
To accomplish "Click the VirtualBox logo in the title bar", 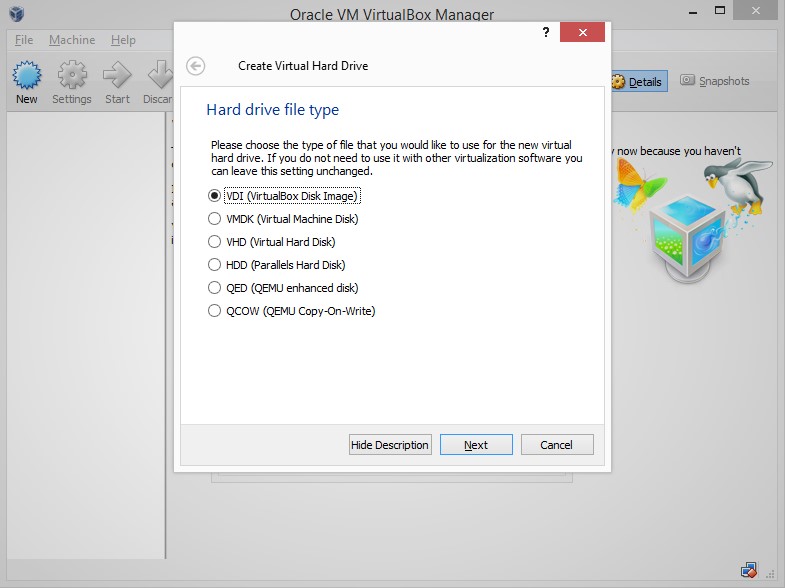I will click(x=17, y=13).
